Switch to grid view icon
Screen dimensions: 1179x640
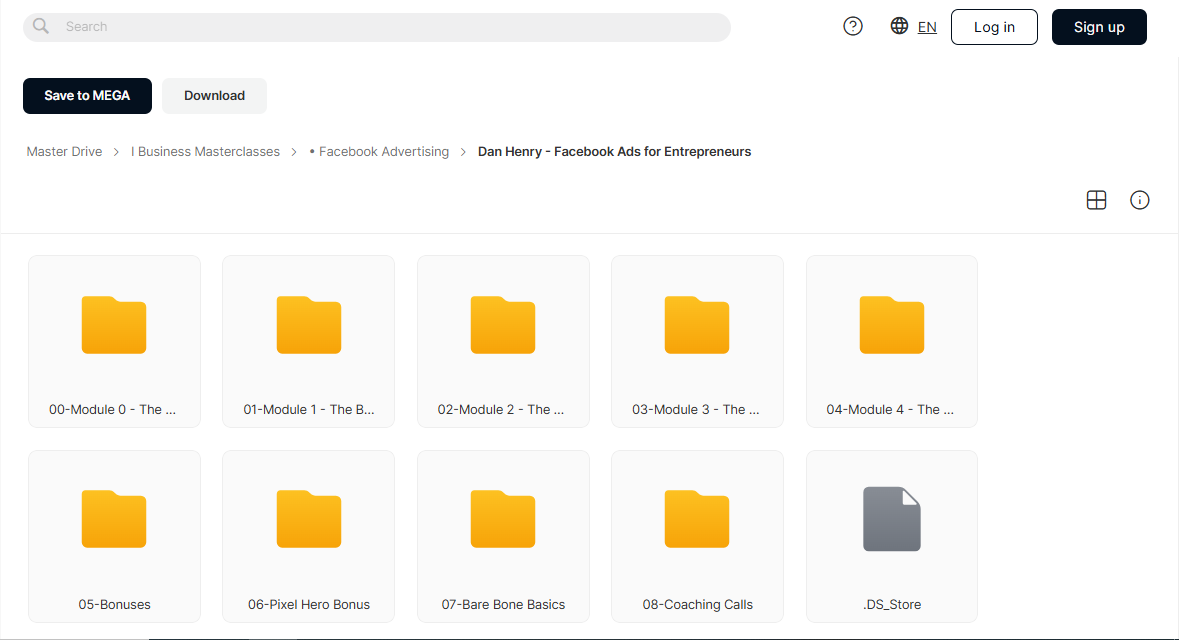pos(1096,200)
